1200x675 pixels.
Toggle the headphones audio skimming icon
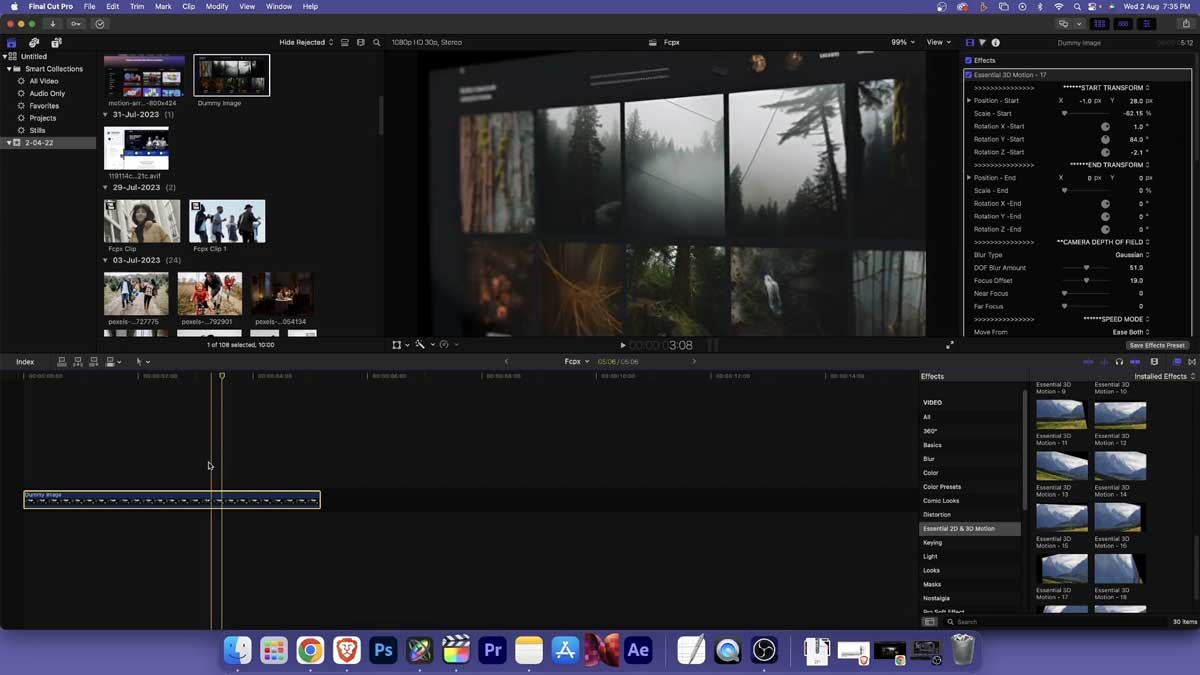click(x=1119, y=362)
